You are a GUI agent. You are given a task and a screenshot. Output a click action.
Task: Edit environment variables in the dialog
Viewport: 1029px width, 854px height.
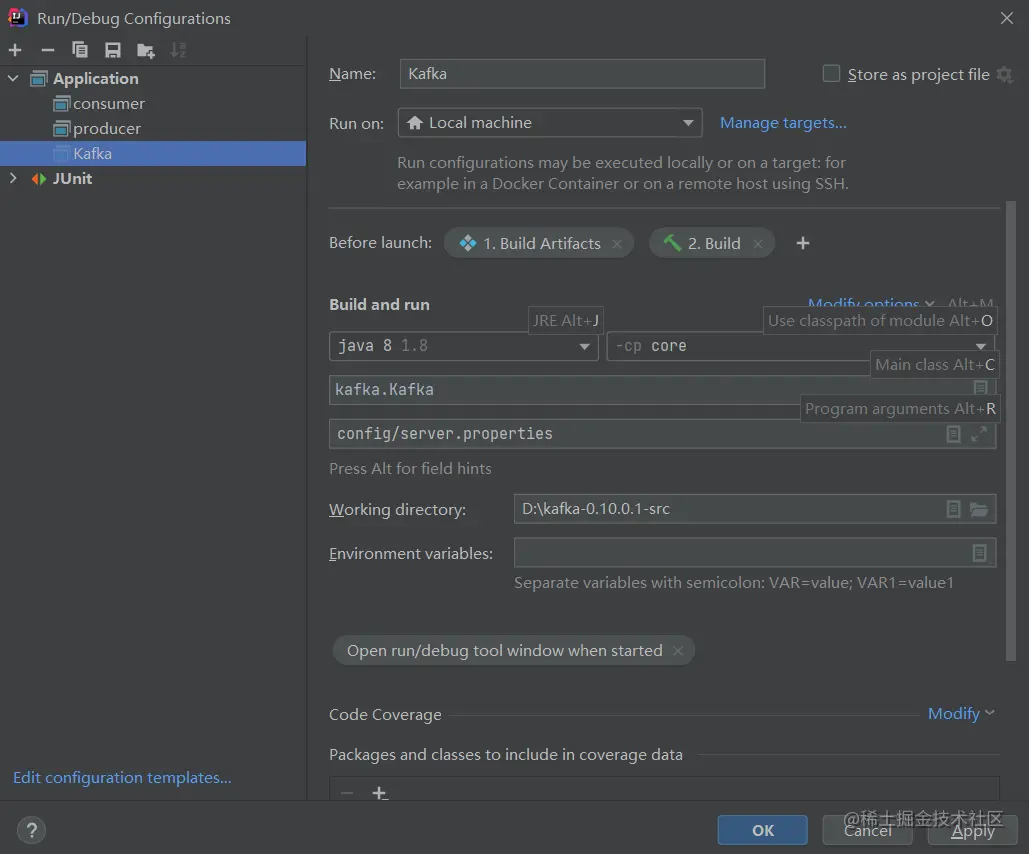(979, 553)
